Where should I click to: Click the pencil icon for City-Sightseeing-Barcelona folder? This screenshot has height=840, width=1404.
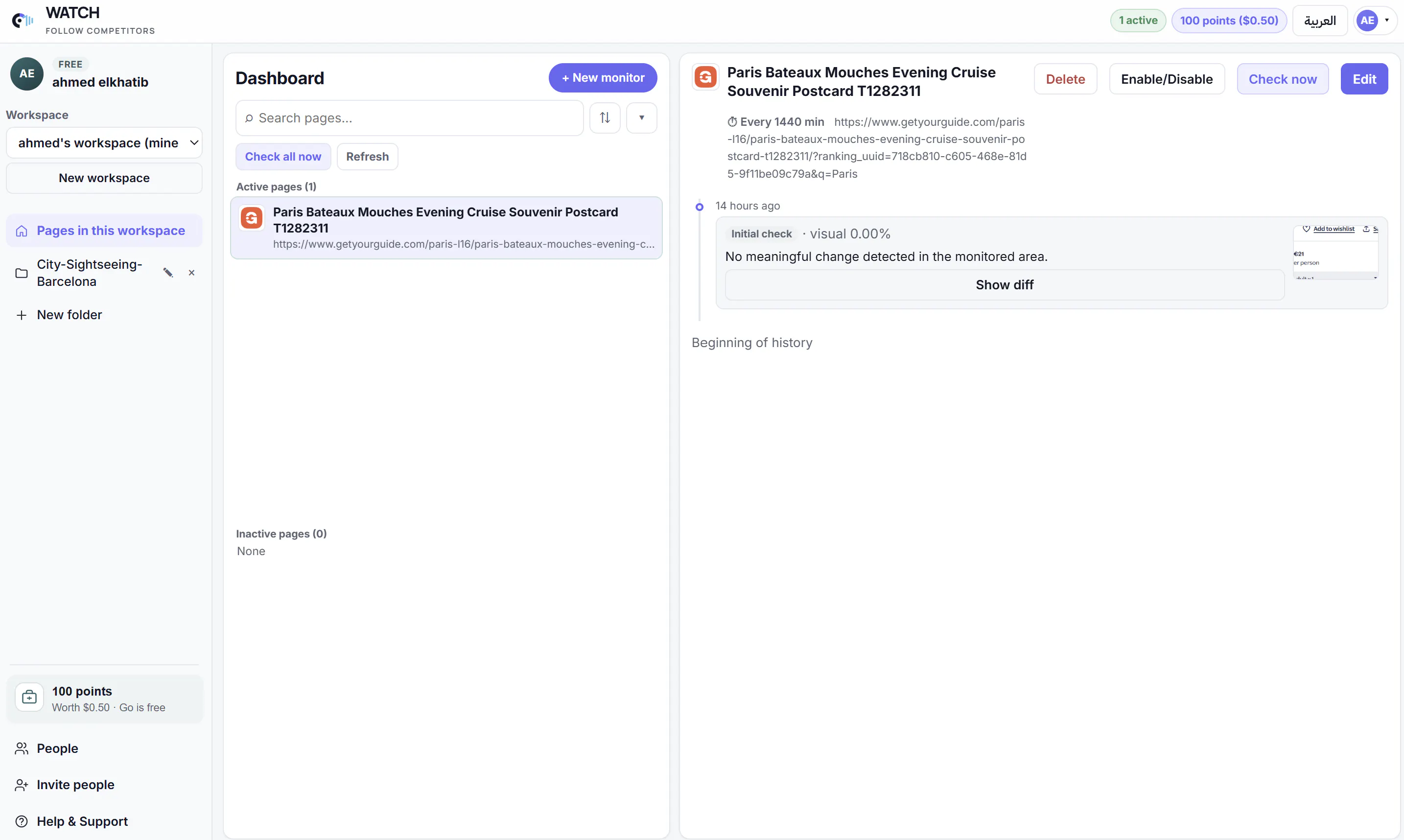[168, 273]
